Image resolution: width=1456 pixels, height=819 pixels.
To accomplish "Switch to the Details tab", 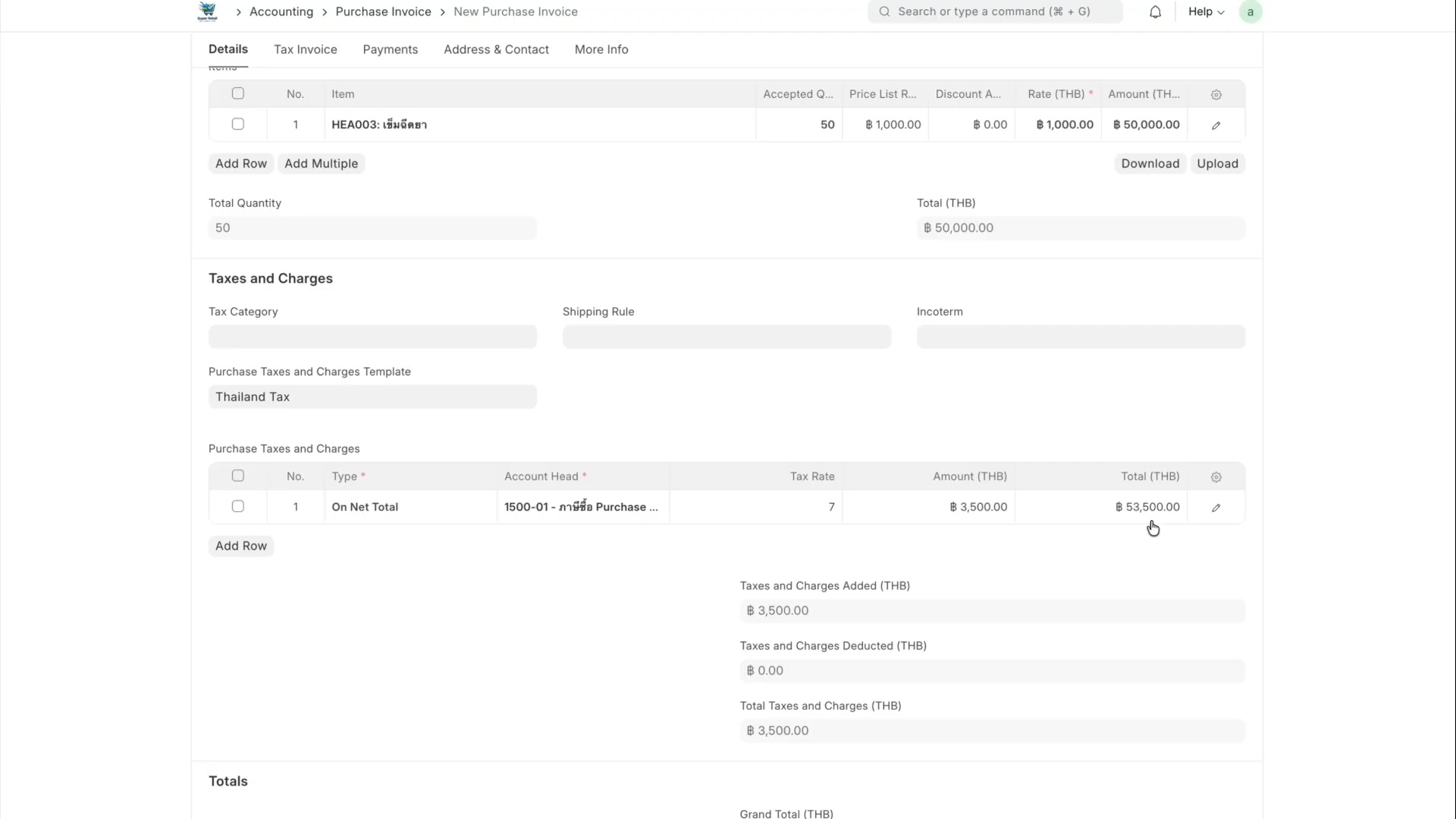I will (x=228, y=49).
